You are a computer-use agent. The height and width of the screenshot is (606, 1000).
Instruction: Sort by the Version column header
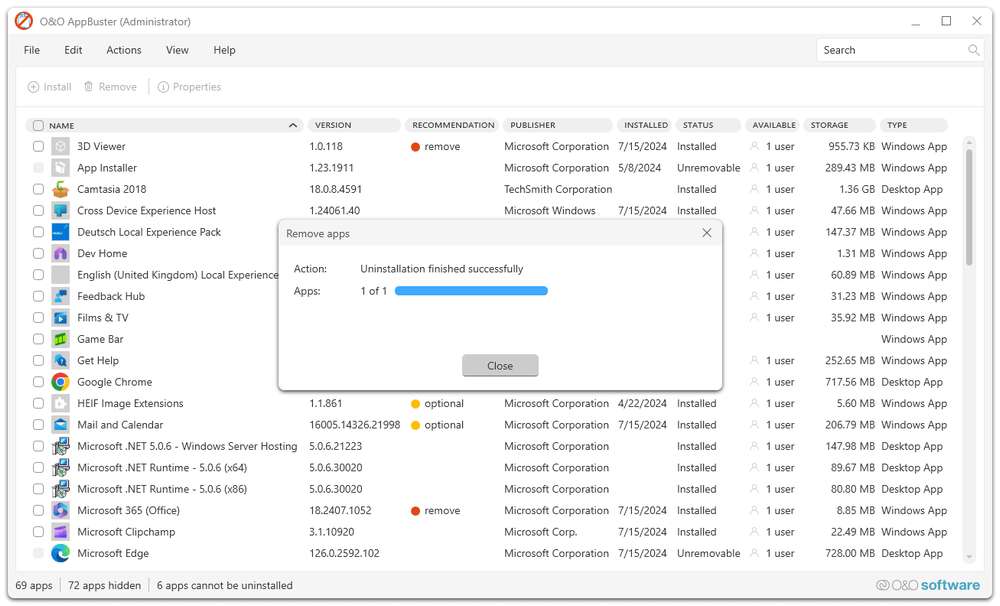point(354,125)
